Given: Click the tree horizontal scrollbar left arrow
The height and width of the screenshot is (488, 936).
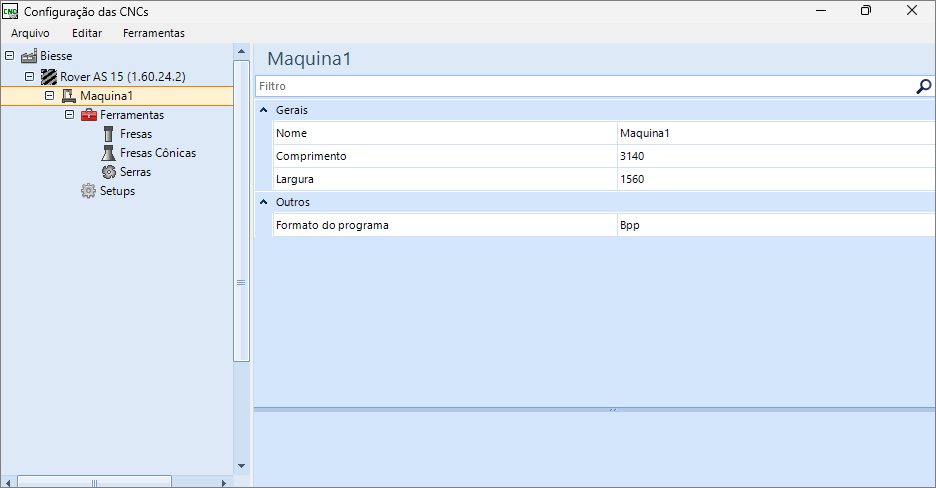Looking at the screenshot, I should (8, 483).
